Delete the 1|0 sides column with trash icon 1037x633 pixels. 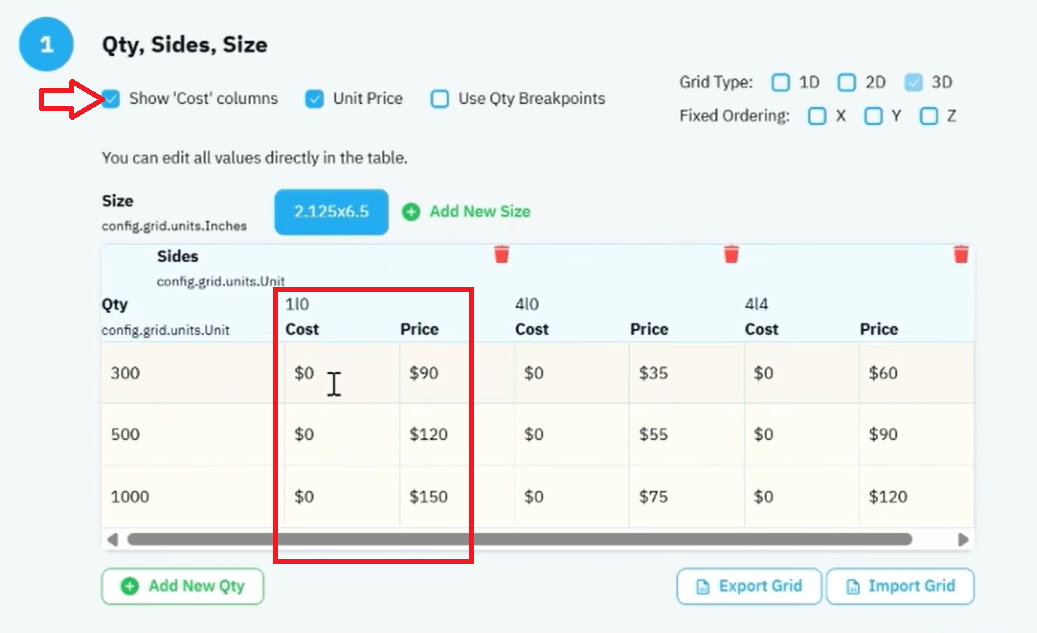click(x=501, y=254)
